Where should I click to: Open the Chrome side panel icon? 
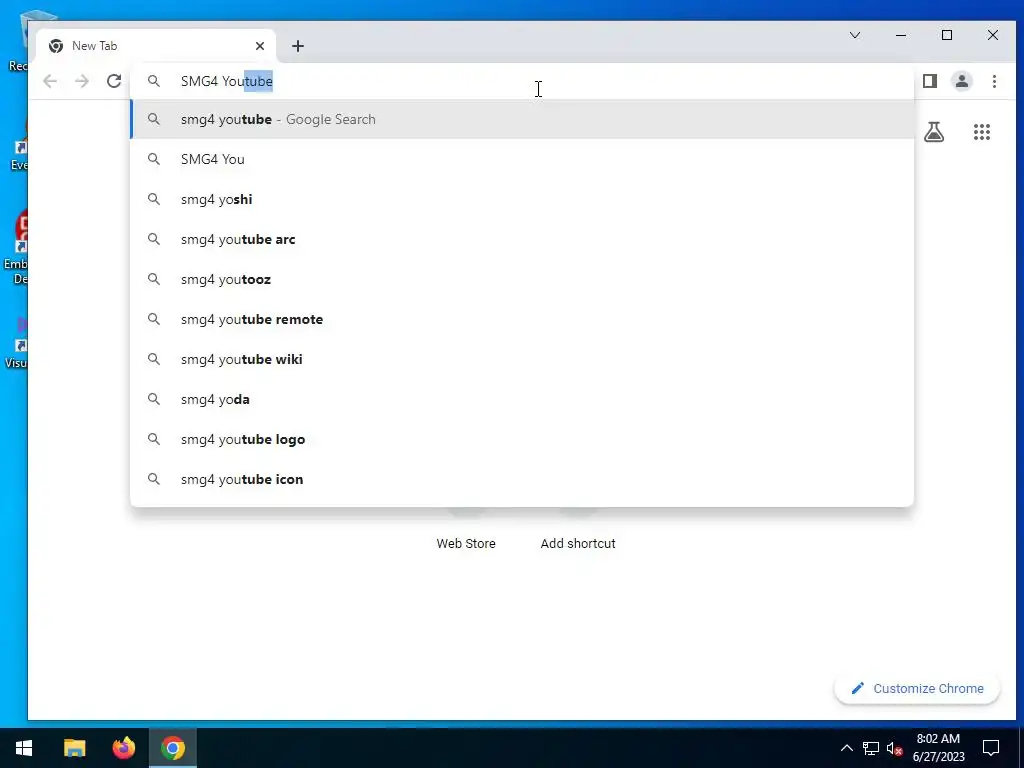tap(930, 81)
